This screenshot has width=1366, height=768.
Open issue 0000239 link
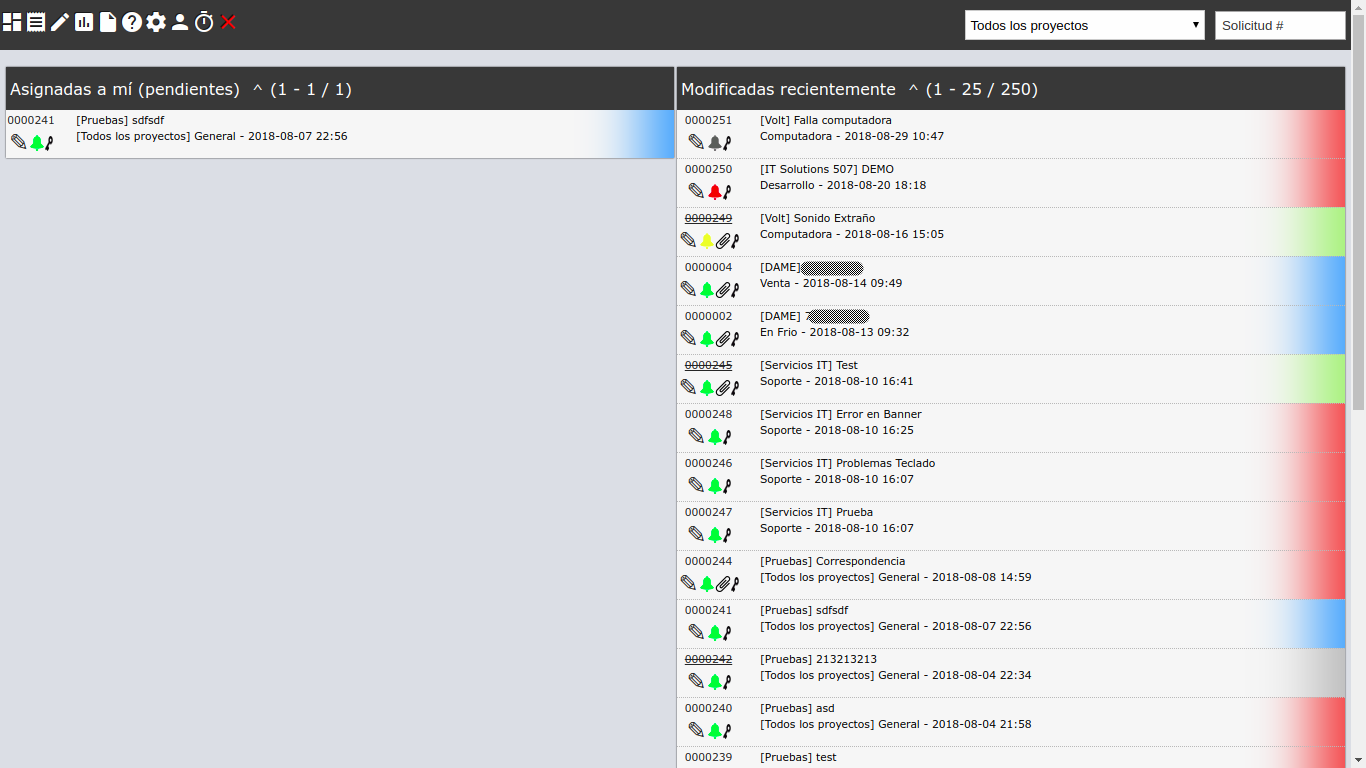pos(708,757)
